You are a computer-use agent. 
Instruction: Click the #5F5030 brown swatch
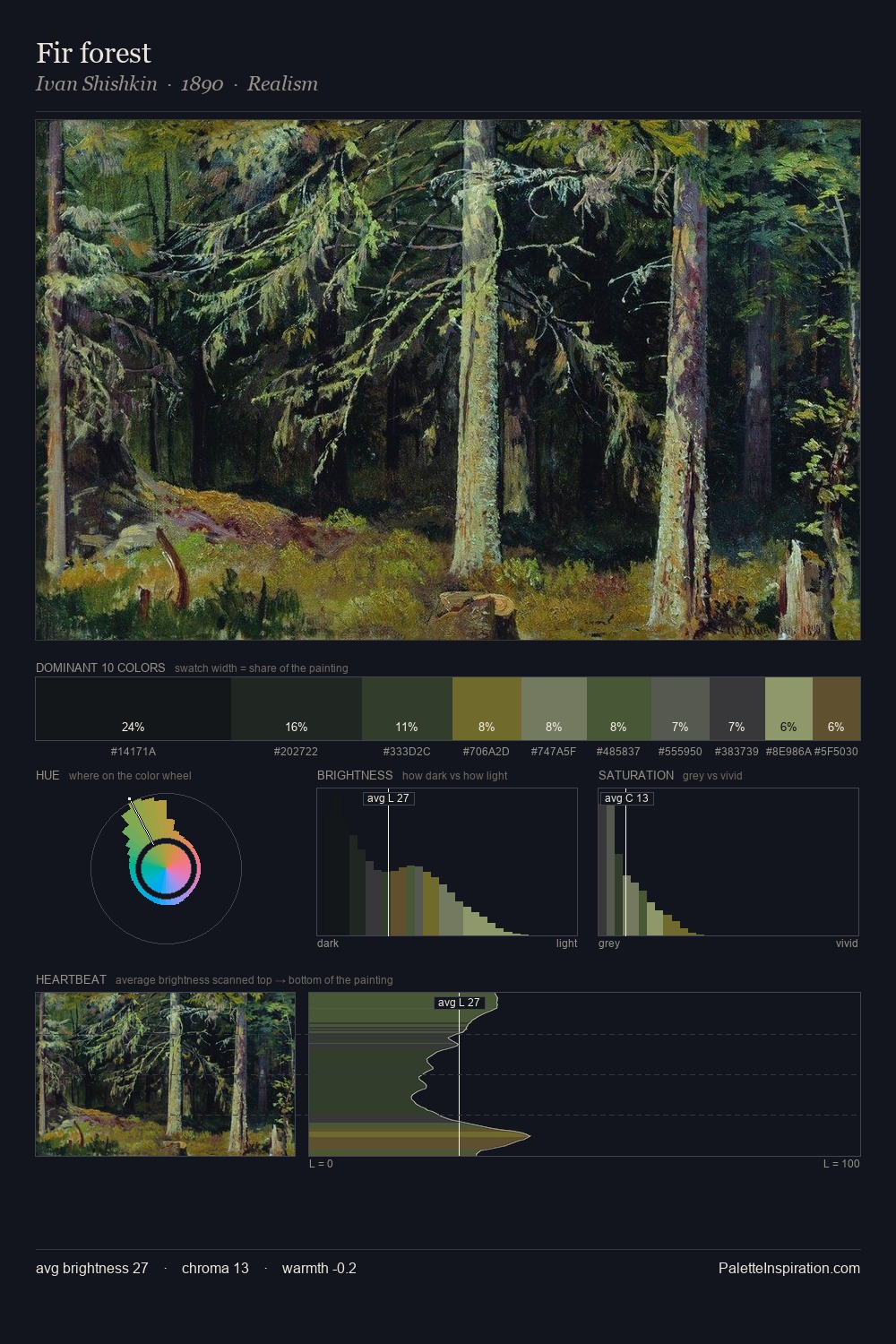836,709
